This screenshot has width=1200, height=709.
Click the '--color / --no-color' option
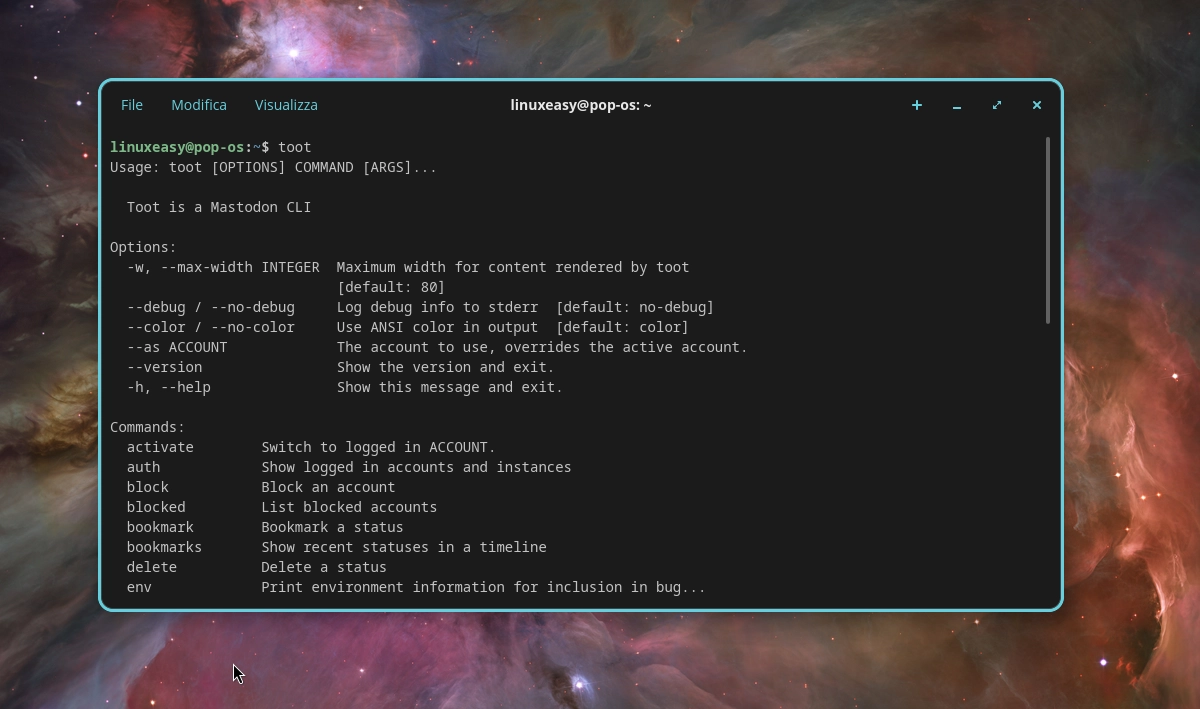tap(211, 327)
